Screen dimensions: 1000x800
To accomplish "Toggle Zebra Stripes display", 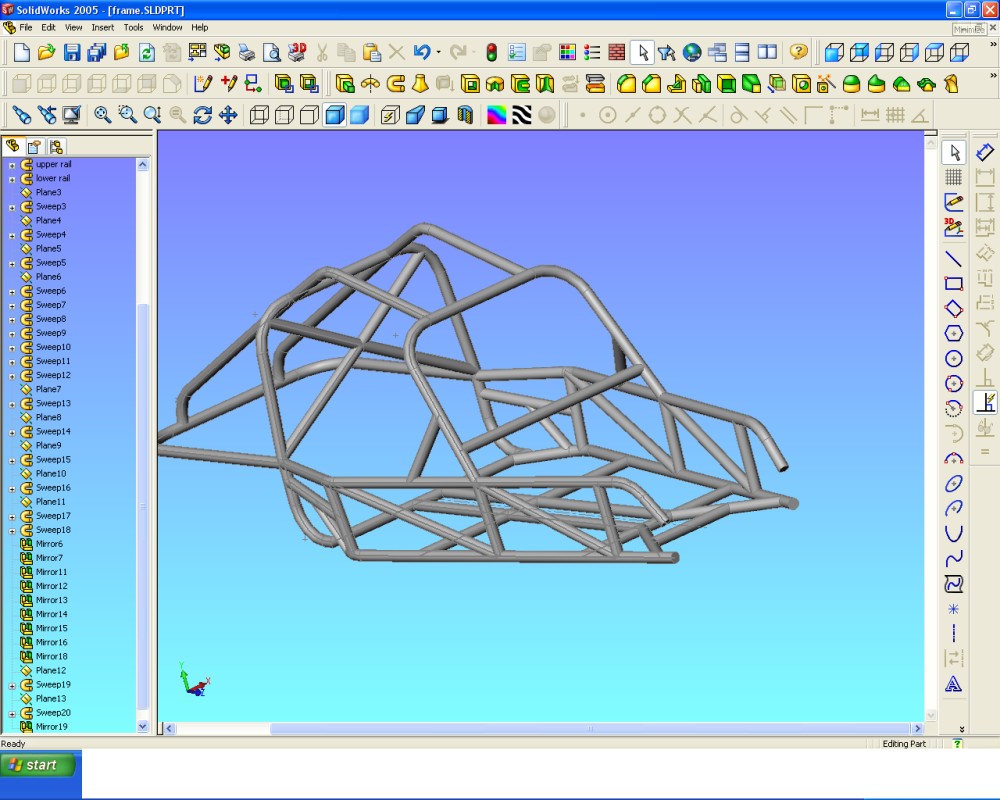I will click(522, 115).
